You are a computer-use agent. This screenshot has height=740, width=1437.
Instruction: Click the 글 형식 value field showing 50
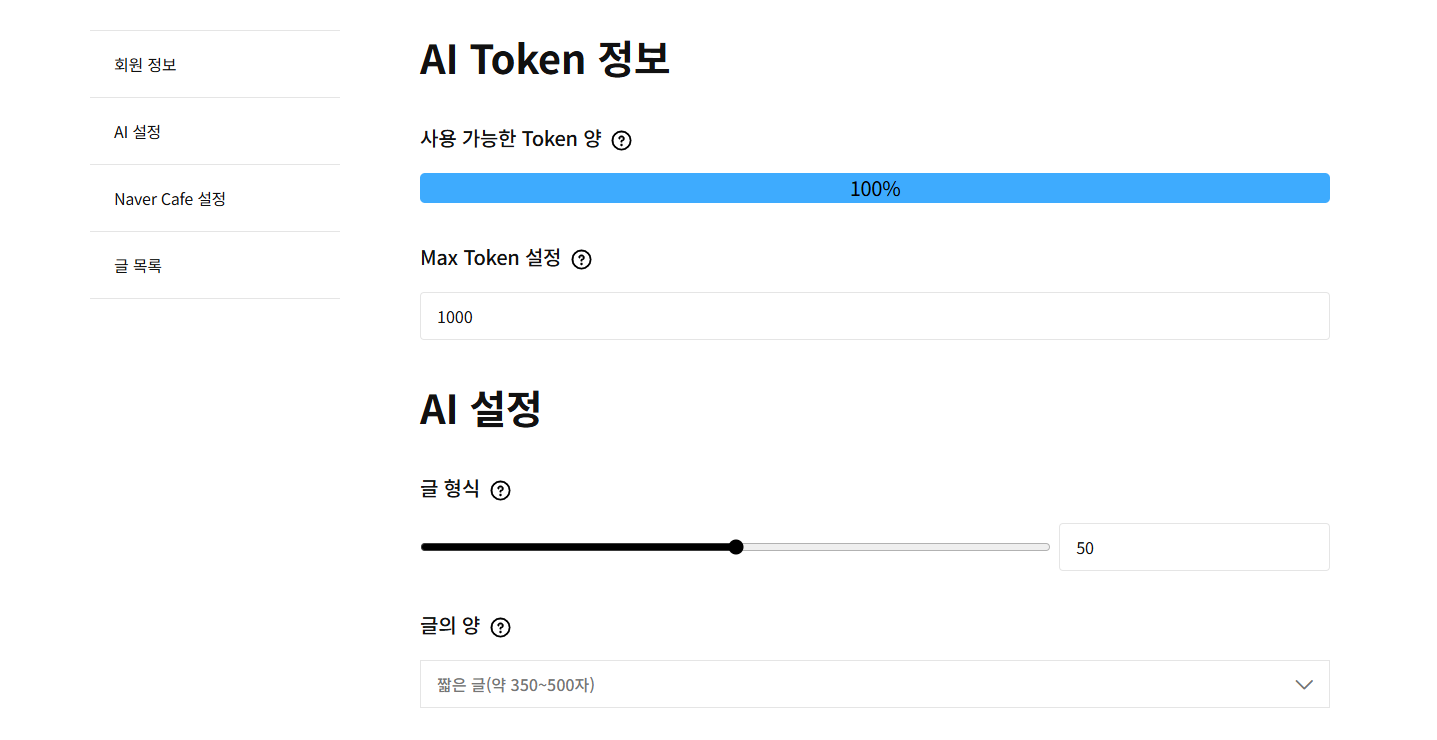pos(1193,548)
